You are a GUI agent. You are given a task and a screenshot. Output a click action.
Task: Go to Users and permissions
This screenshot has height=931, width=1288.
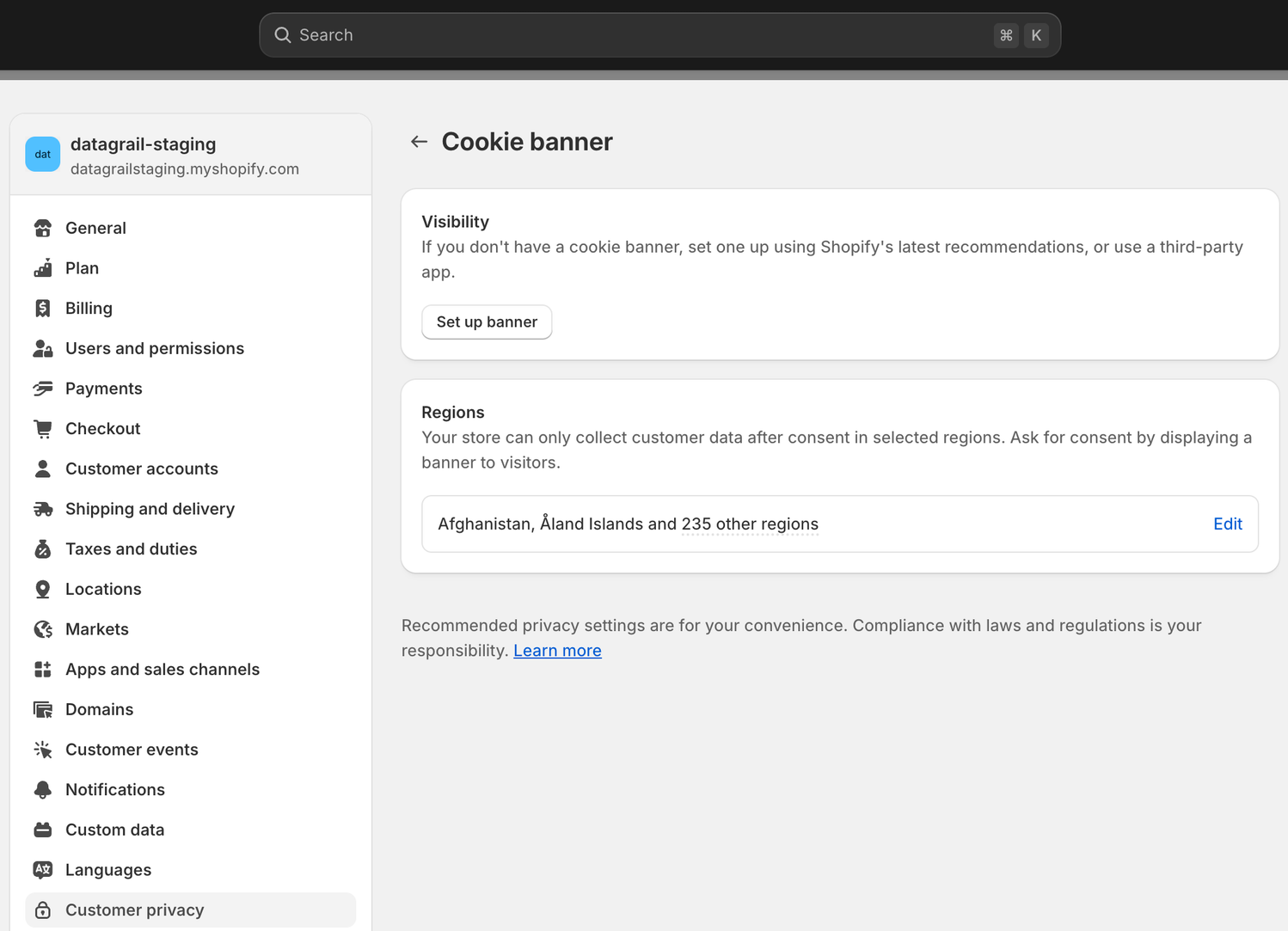click(x=191, y=348)
